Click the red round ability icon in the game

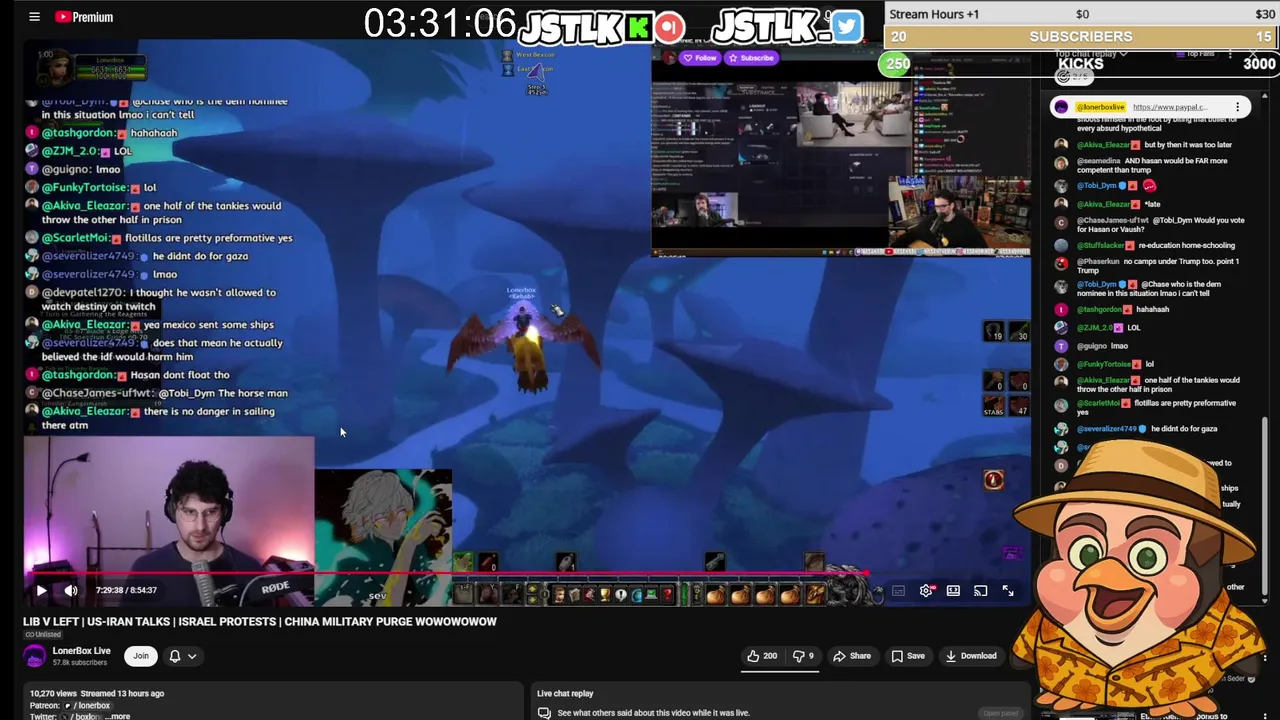pyautogui.click(x=993, y=480)
